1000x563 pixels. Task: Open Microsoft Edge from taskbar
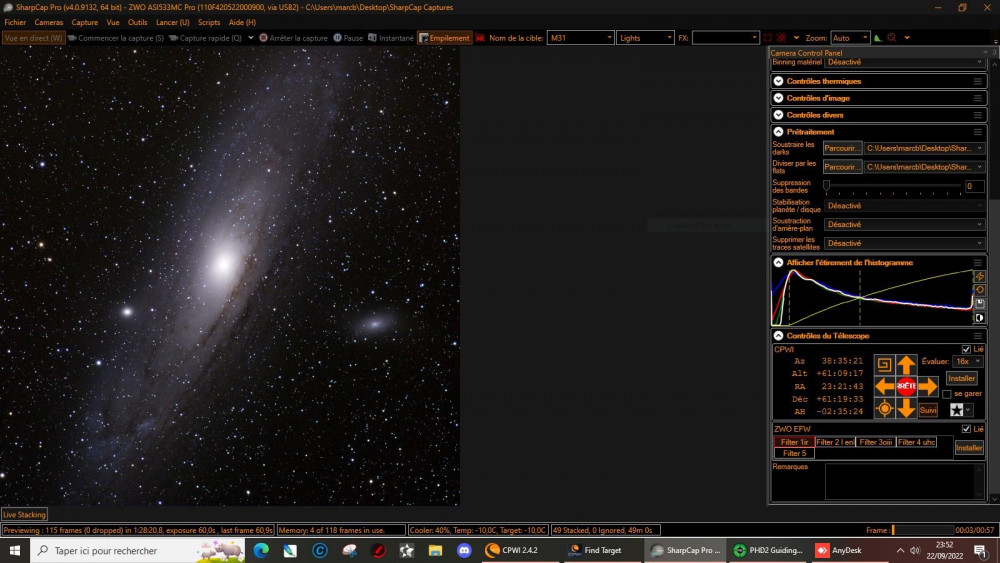(x=261, y=550)
